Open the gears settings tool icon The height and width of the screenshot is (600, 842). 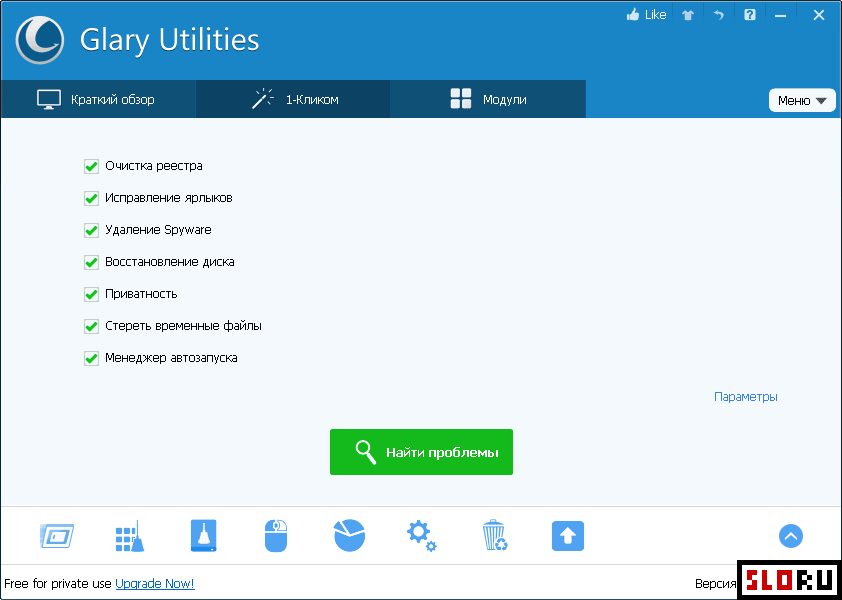pos(422,537)
